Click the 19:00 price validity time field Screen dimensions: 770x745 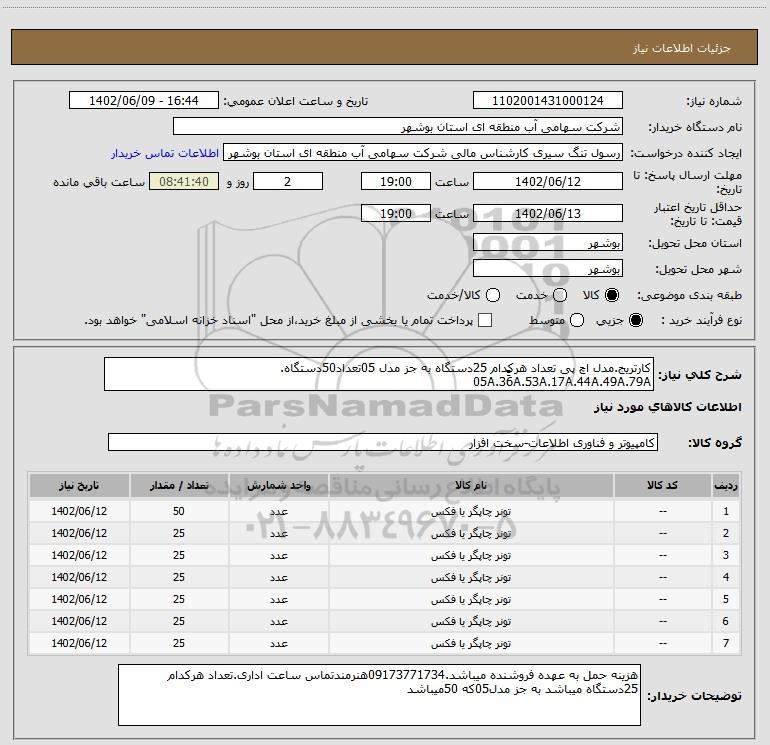396,214
